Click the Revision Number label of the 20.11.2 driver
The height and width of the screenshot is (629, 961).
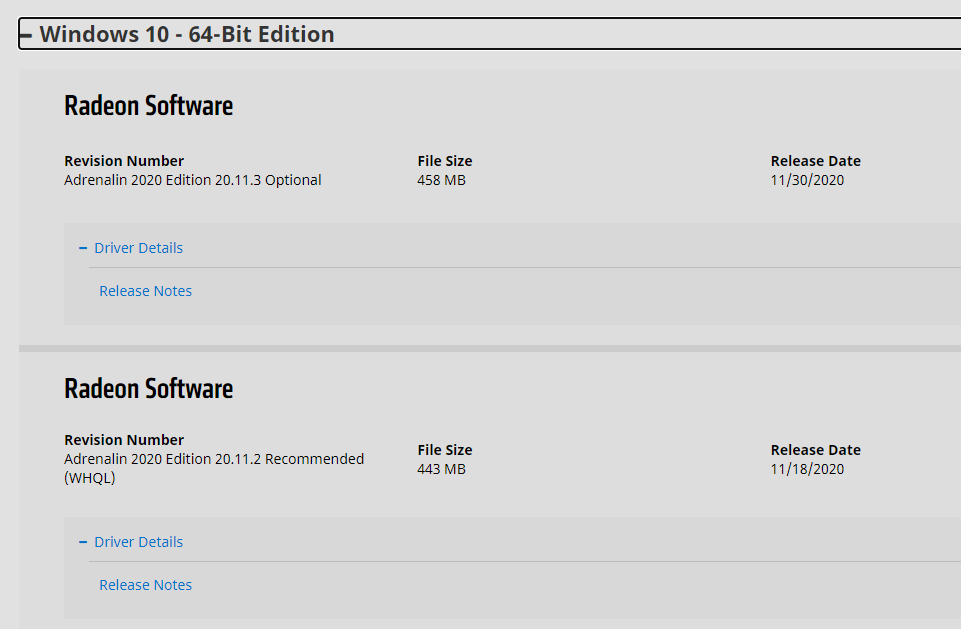[124, 440]
